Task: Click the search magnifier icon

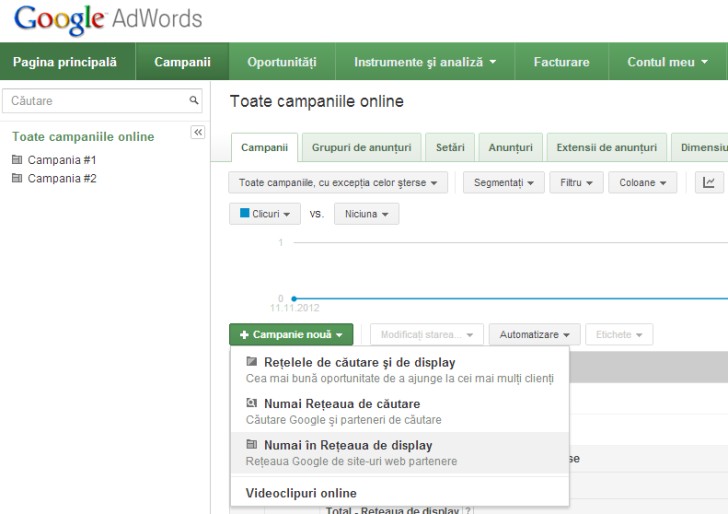Action: 194,101
